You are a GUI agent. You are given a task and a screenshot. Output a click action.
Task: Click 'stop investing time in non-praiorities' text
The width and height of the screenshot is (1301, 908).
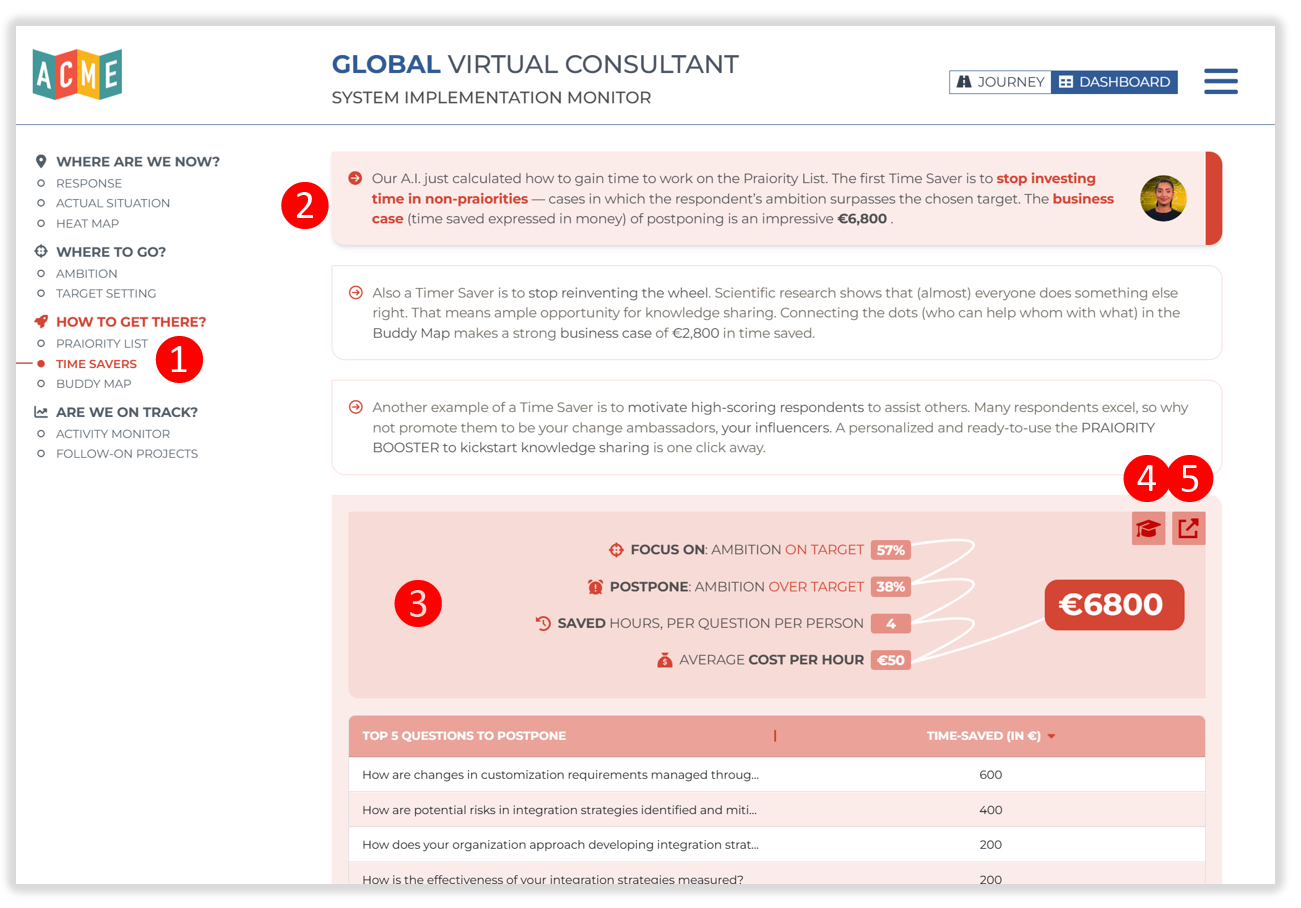pyautogui.click(x=734, y=189)
